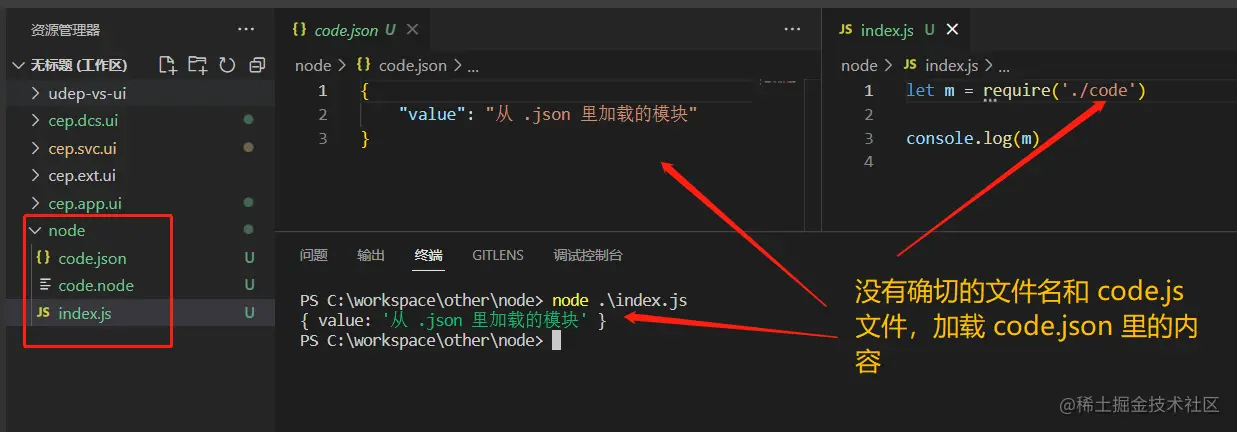Create a new file in workspace

pyautogui.click(x=168, y=65)
